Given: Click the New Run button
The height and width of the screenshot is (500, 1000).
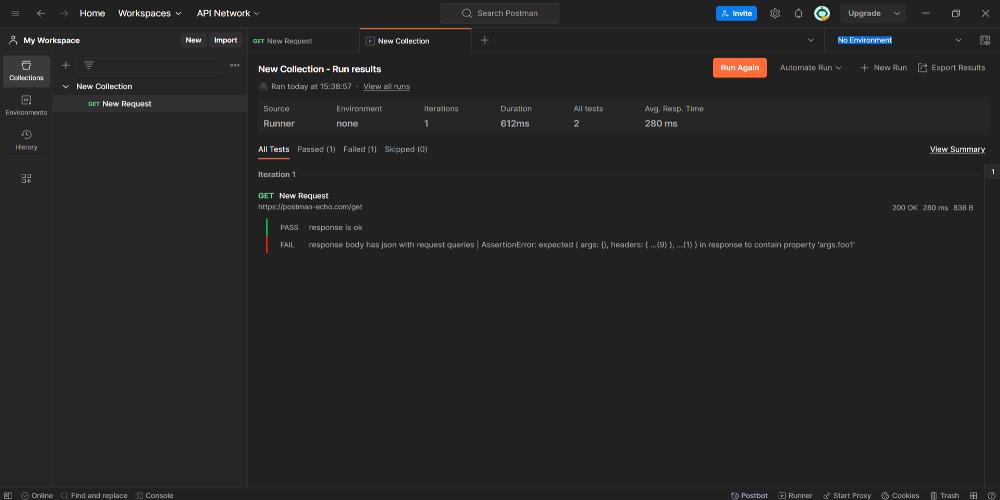Looking at the screenshot, I should pyautogui.click(x=883, y=68).
